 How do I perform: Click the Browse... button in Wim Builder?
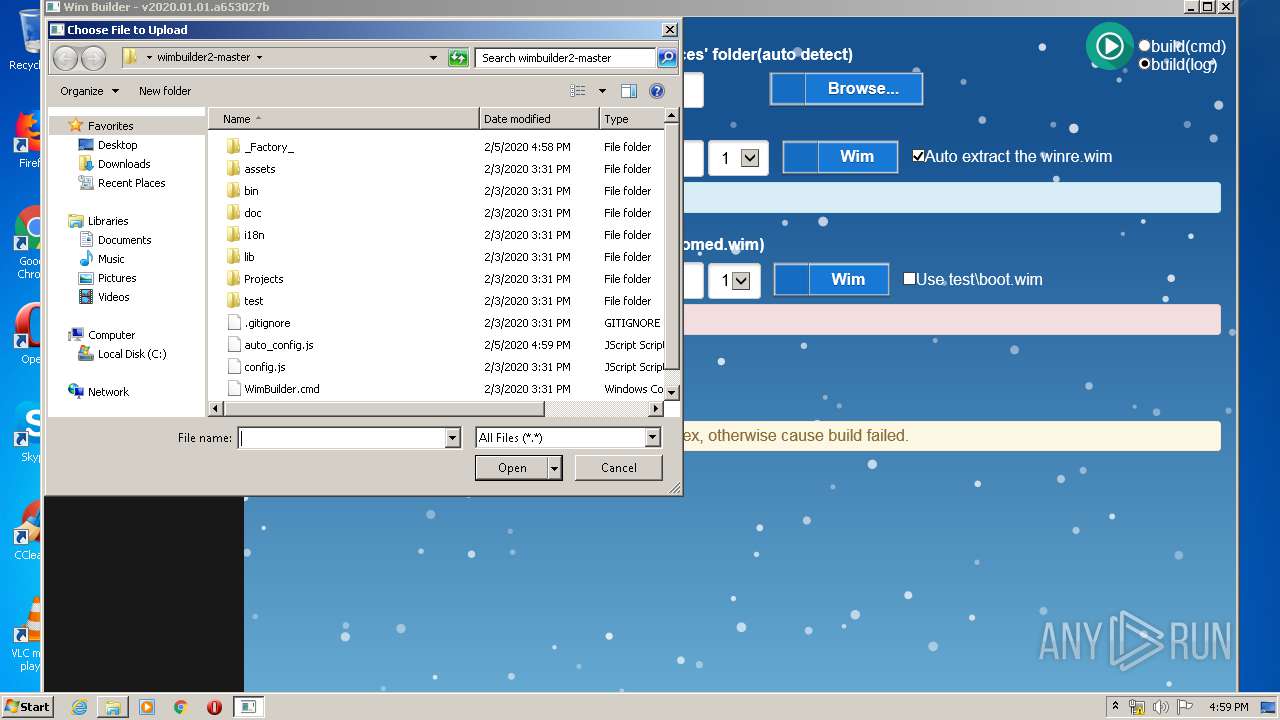point(846,88)
